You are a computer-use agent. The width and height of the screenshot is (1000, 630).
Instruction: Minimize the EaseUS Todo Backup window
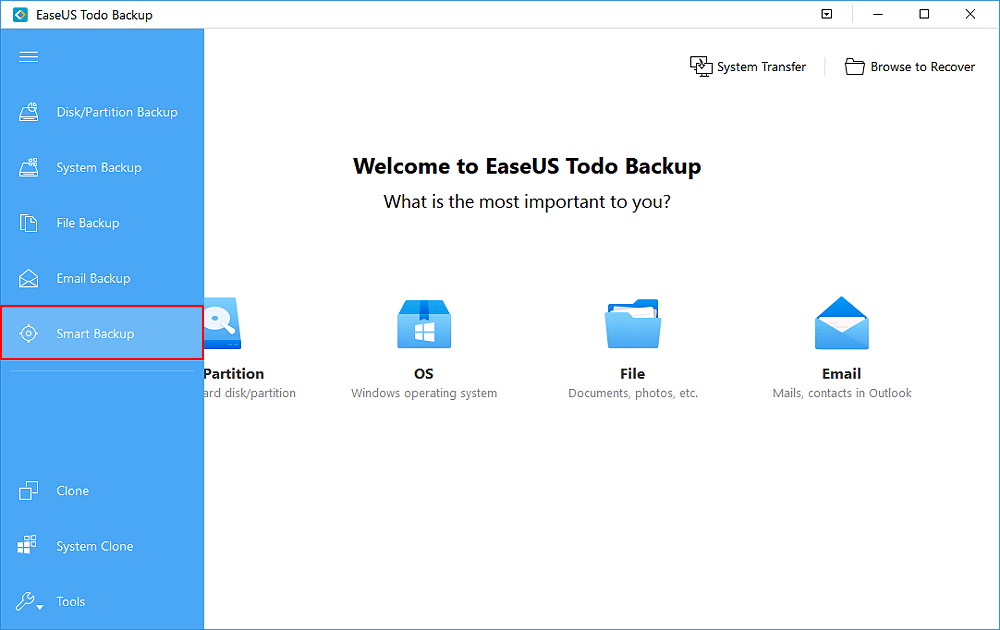(x=878, y=14)
